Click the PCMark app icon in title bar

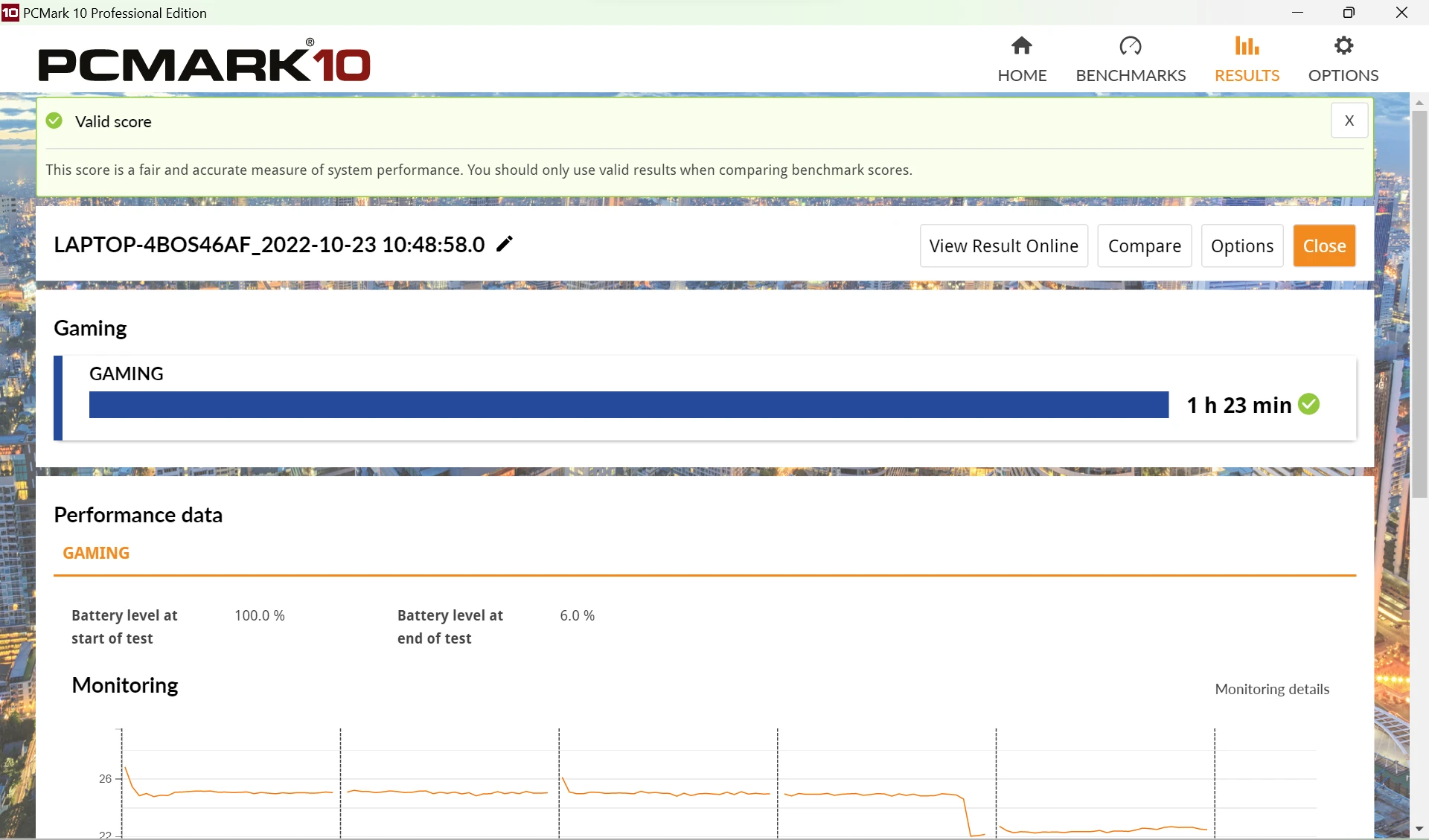coord(10,12)
